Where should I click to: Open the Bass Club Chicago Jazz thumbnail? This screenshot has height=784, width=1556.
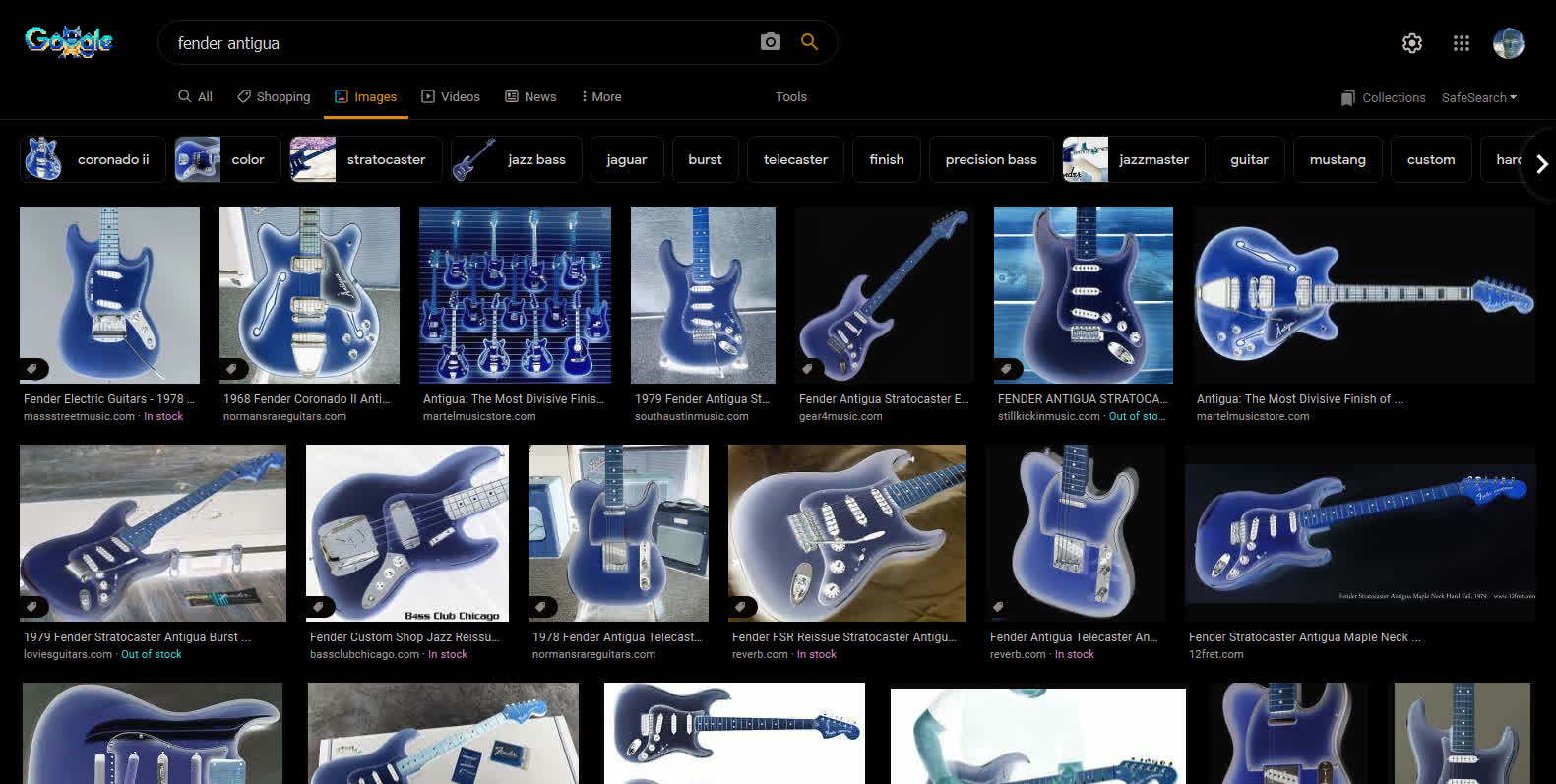[x=407, y=532]
